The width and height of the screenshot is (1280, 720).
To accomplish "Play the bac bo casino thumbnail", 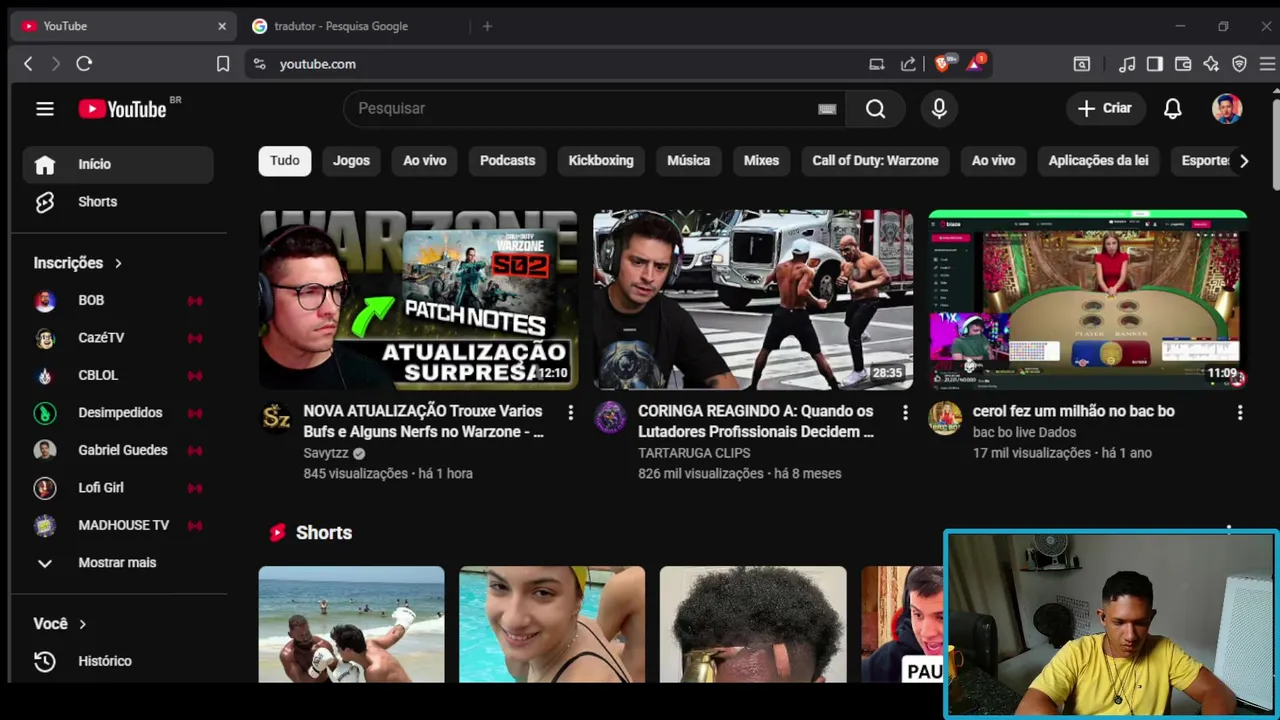I will [x=1088, y=299].
